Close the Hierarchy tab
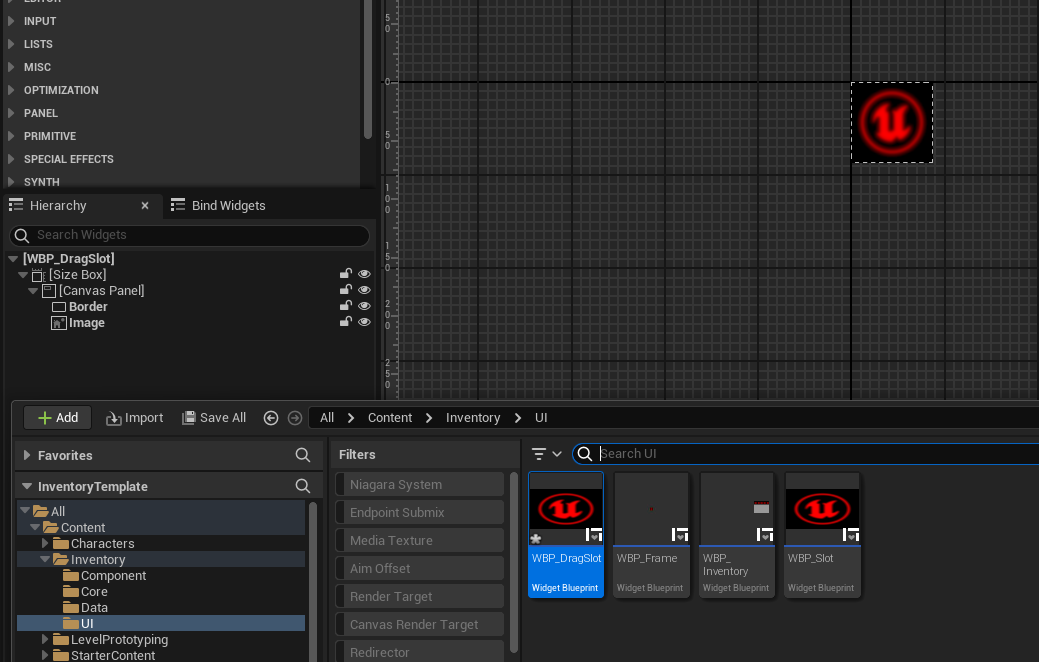1039x662 pixels. click(x=144, y=205)
